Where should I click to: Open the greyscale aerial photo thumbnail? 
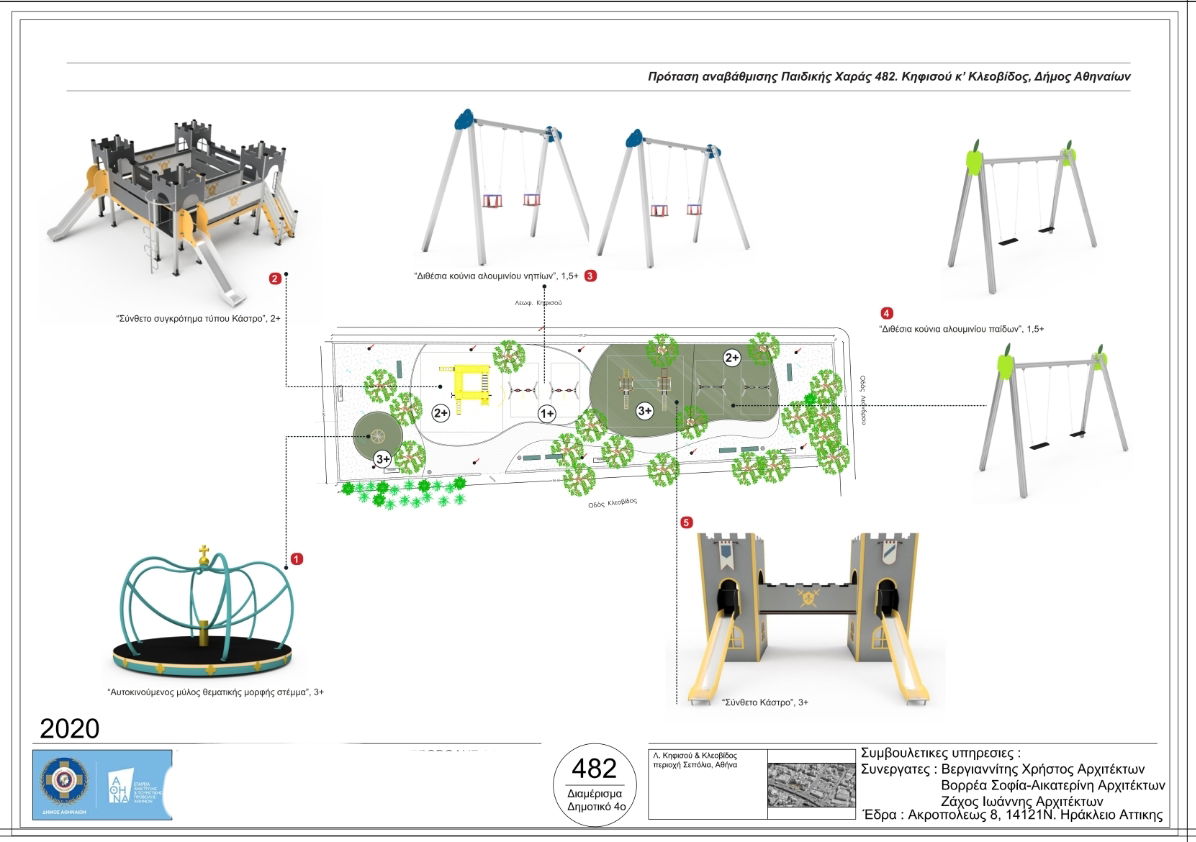click(x=812, y=785)
